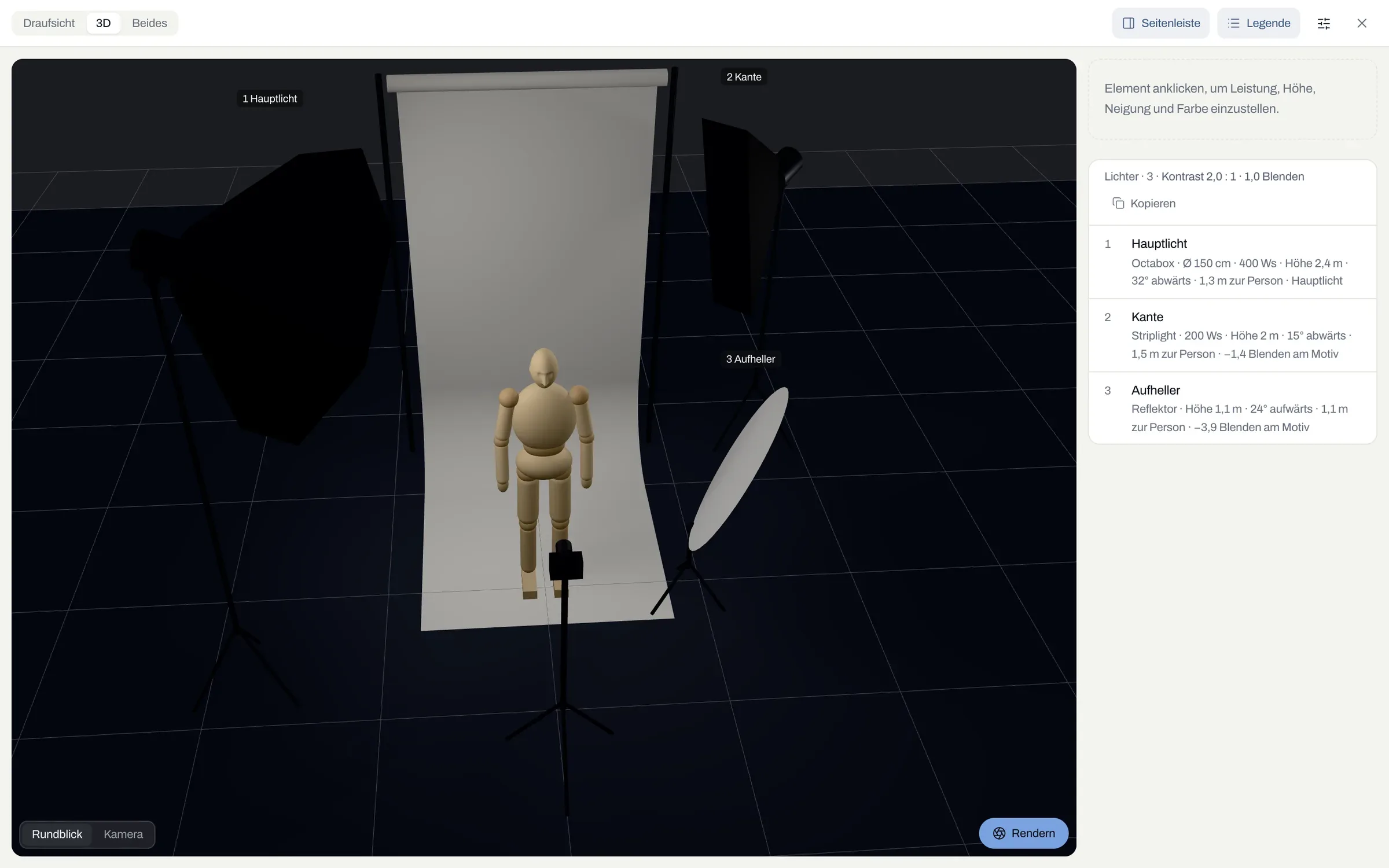Screen dimensions: 1389x868
Task: Switch to the Beides view tab
Action: point(149,23)
